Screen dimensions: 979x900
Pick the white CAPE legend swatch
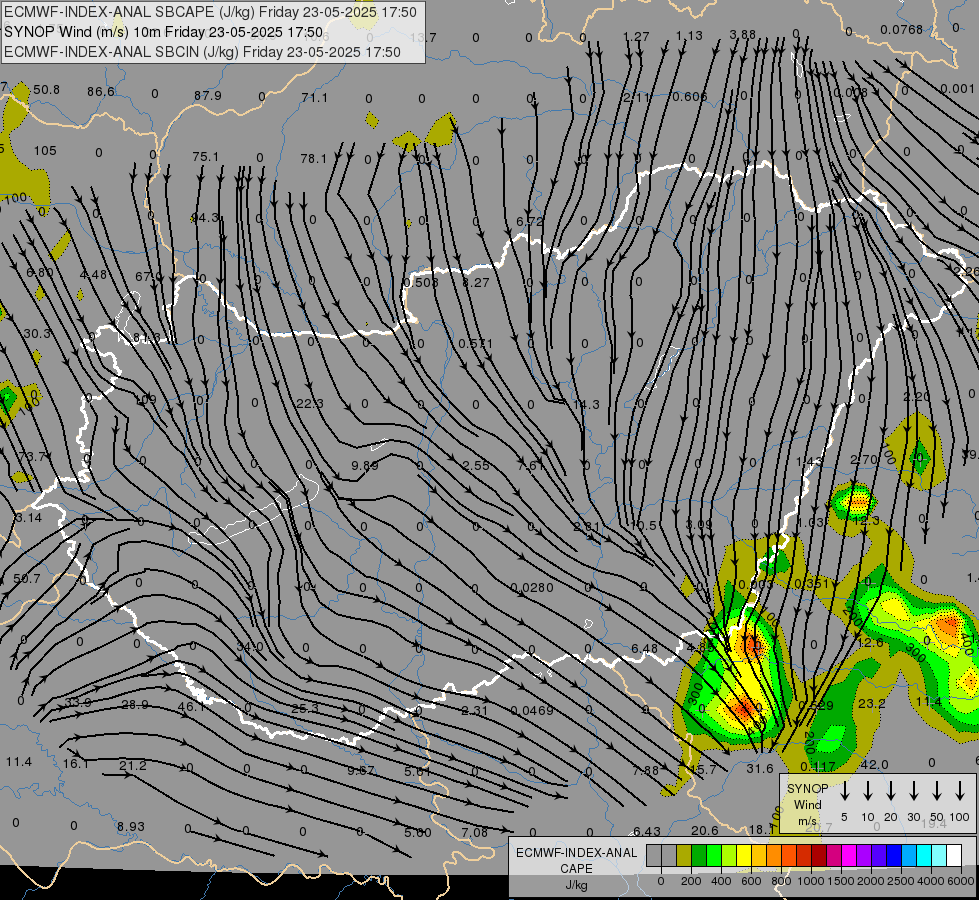coord(953,856)
